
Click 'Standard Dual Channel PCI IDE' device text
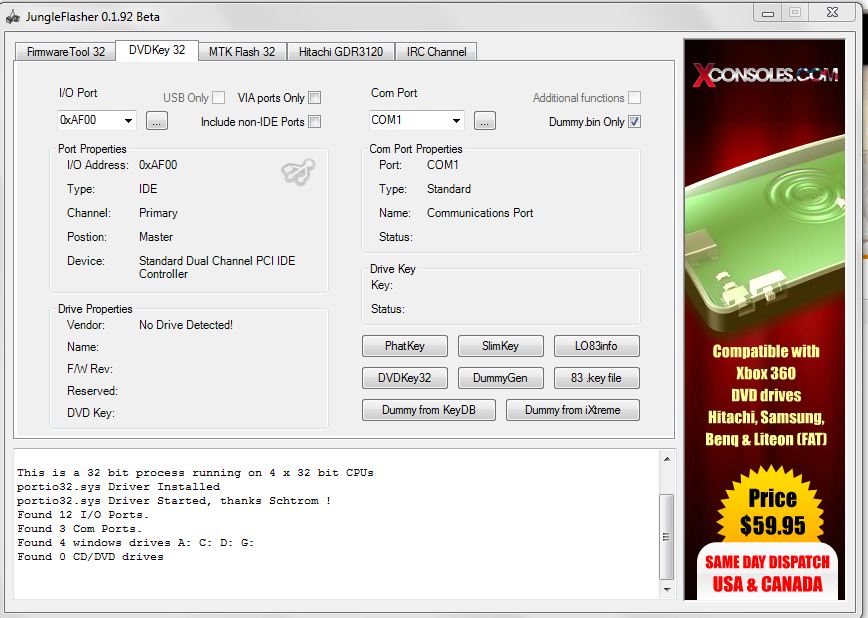217,261
